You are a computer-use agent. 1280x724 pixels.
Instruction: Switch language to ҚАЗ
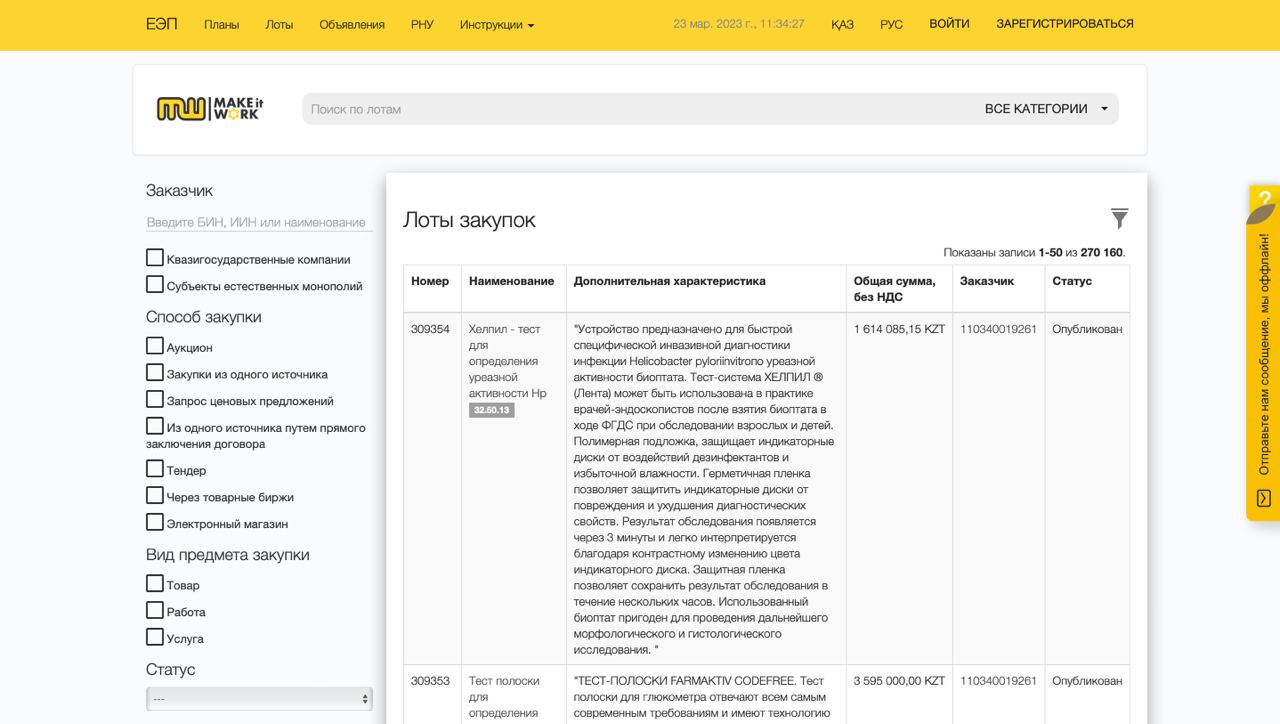click(842, 25)
